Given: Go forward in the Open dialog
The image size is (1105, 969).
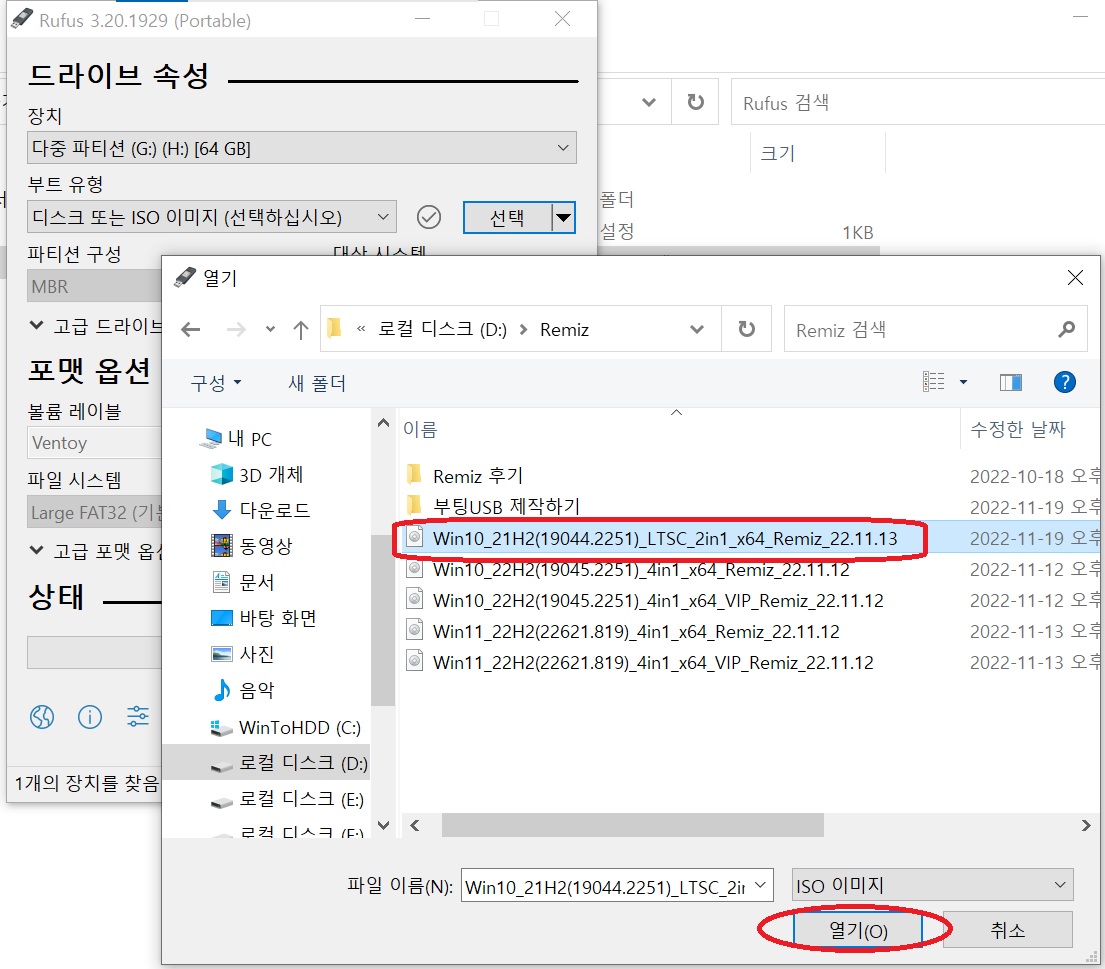Looking at the screenshot, I should pos(236,329).
